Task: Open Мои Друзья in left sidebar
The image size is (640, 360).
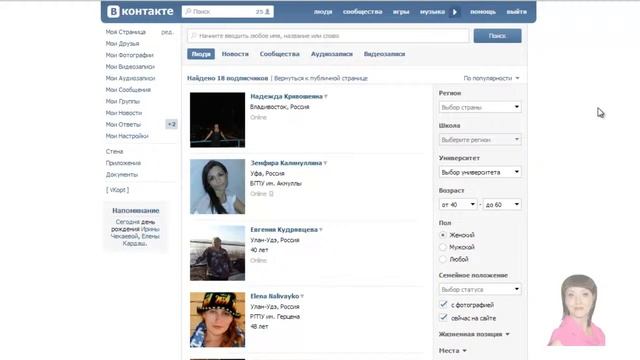Action: tap(122, 43)
